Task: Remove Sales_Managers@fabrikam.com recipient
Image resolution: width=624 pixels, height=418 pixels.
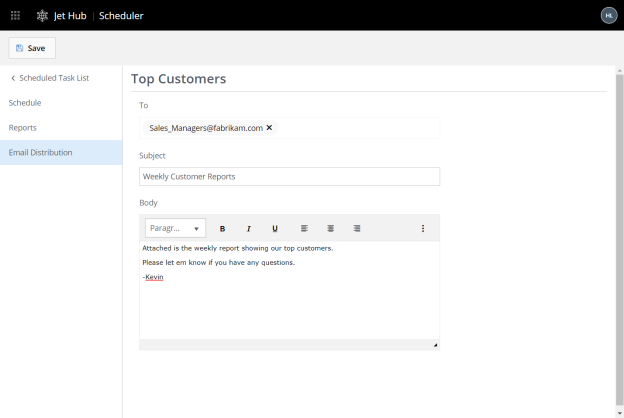Action: [x=269, y=128]
